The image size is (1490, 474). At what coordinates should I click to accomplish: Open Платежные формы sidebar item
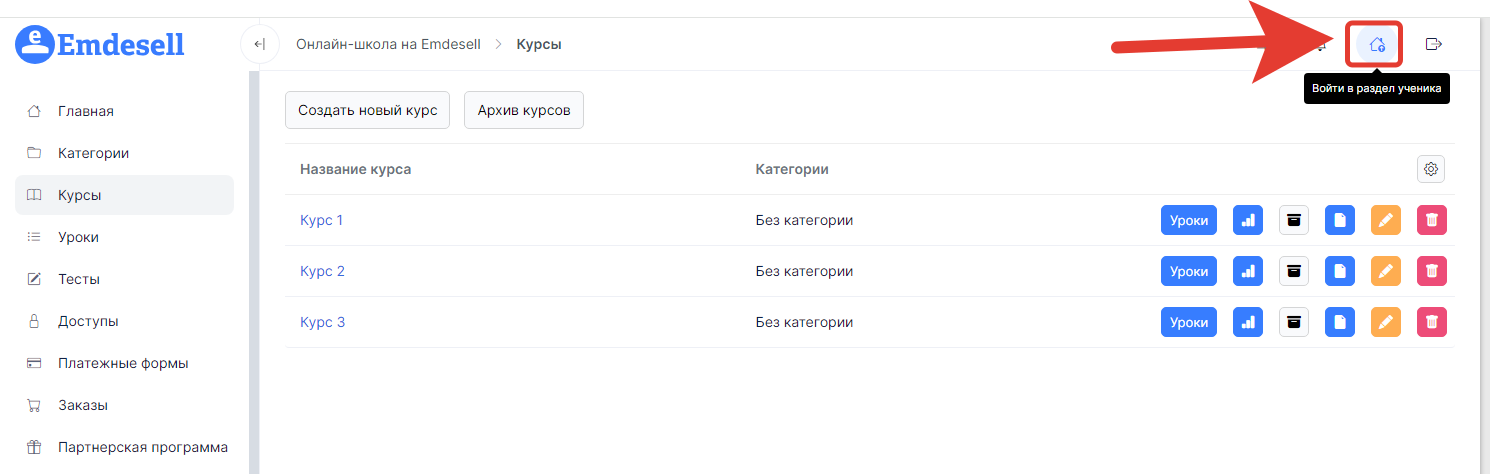tap(123, 363)
